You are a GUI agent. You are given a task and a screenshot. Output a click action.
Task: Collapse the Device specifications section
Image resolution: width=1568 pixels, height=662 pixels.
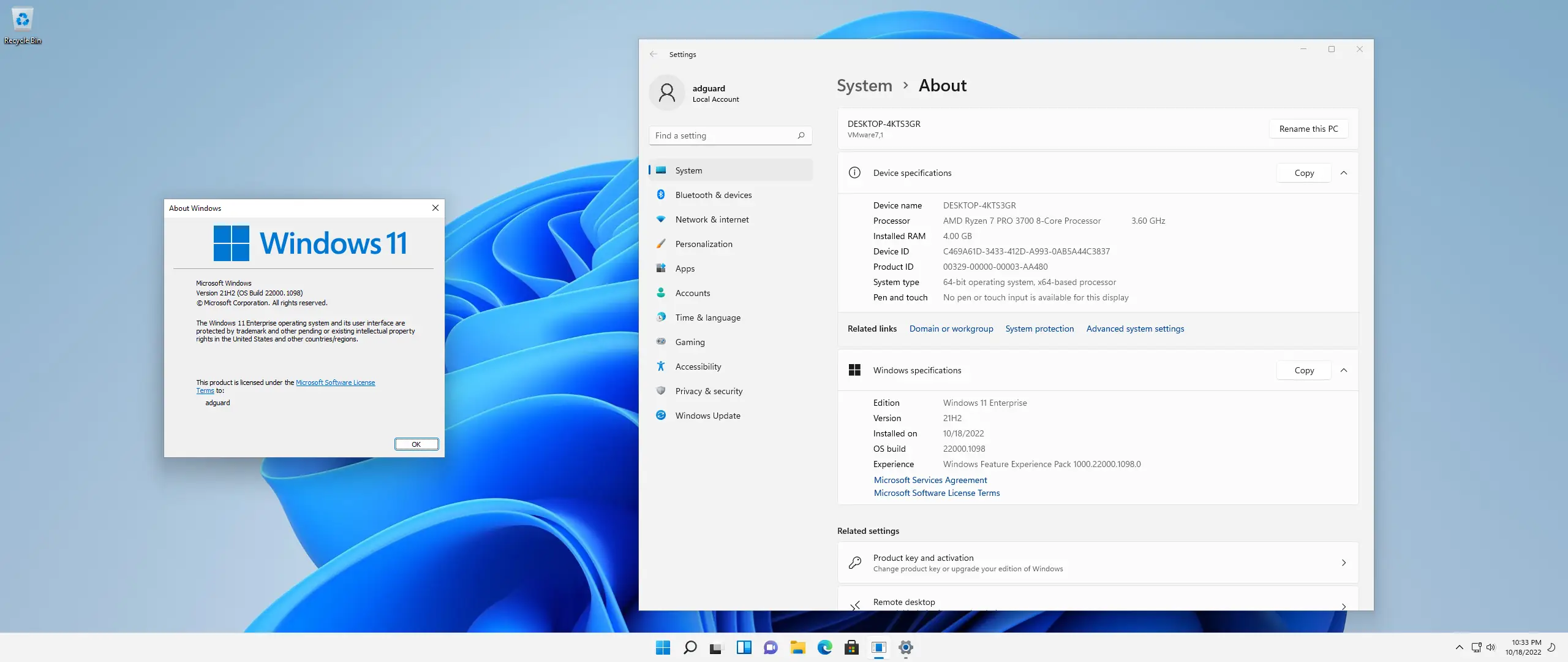tap(1344, 172)
